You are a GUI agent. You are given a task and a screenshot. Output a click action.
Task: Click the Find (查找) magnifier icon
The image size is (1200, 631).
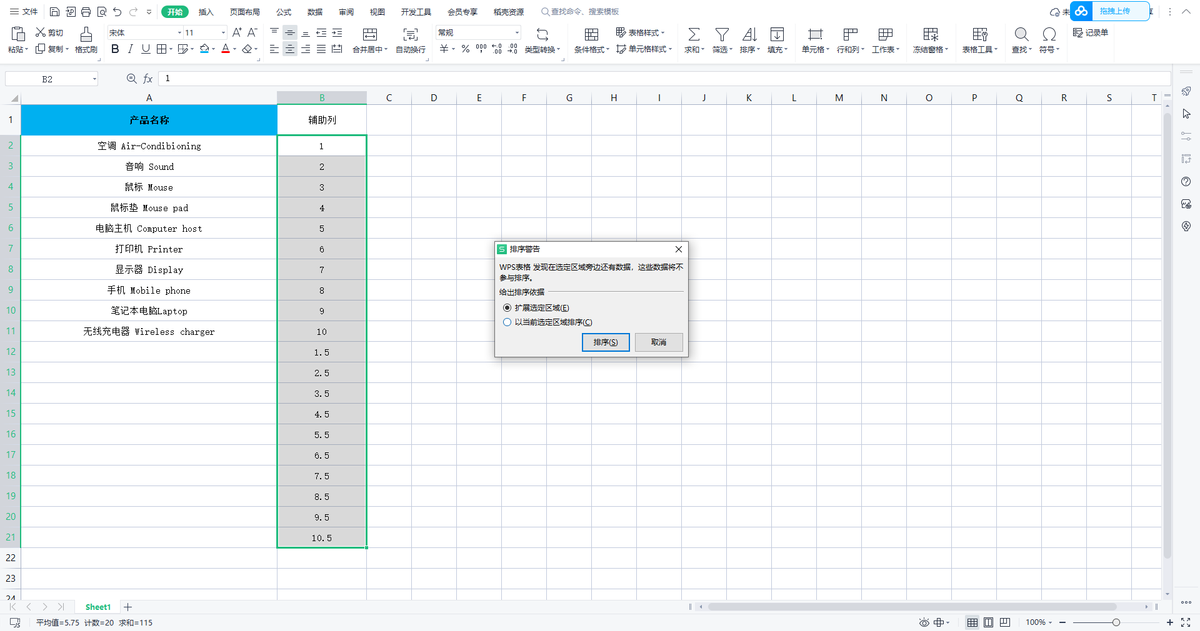point(1021,34)
